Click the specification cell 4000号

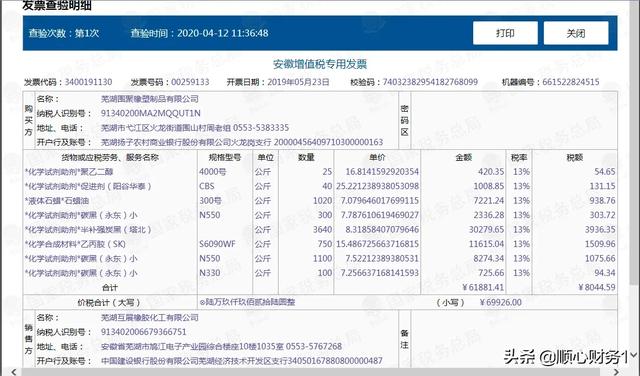[x=213, y=172]
